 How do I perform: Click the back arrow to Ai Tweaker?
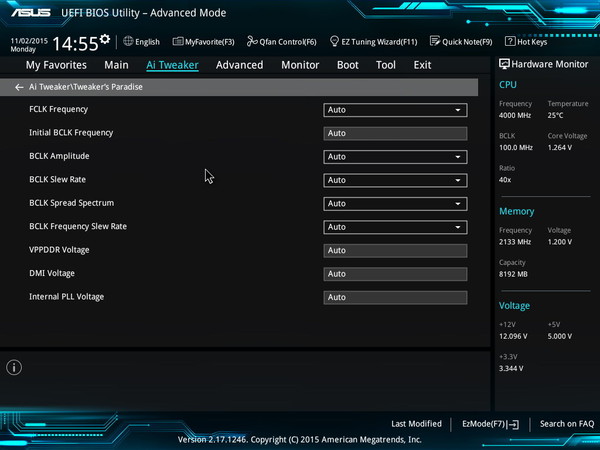pyautogui.click(x=19, y=87)
